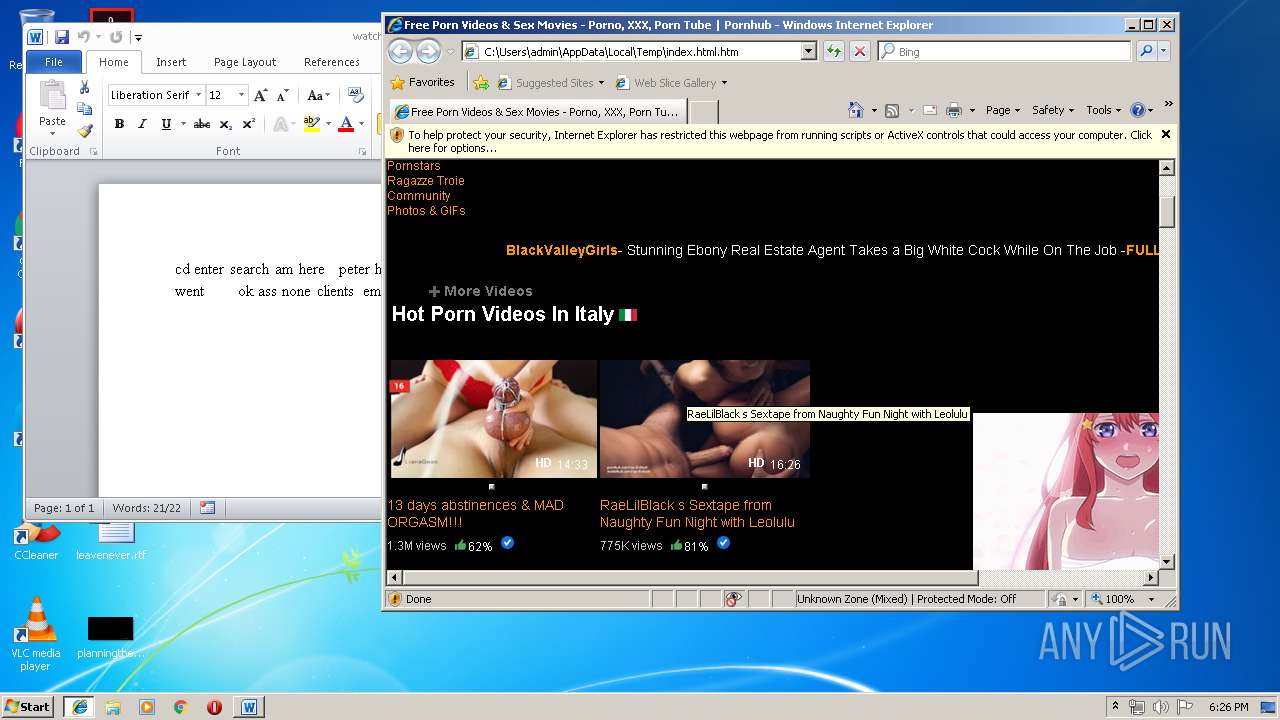Screen dimensions: 1280x720
Task: Go forward with Internet Explorer Forward arrow
Action: [x=428, y=51]
